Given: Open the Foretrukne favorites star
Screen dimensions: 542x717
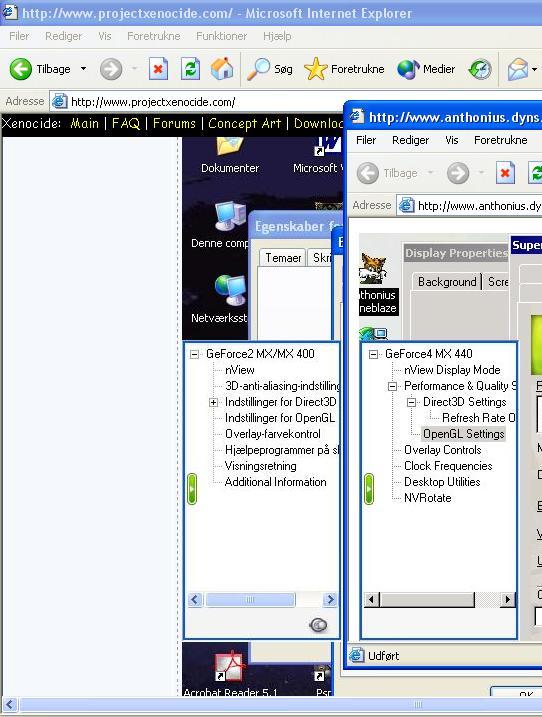Looking at the screenshot, I should coord(344,69).
